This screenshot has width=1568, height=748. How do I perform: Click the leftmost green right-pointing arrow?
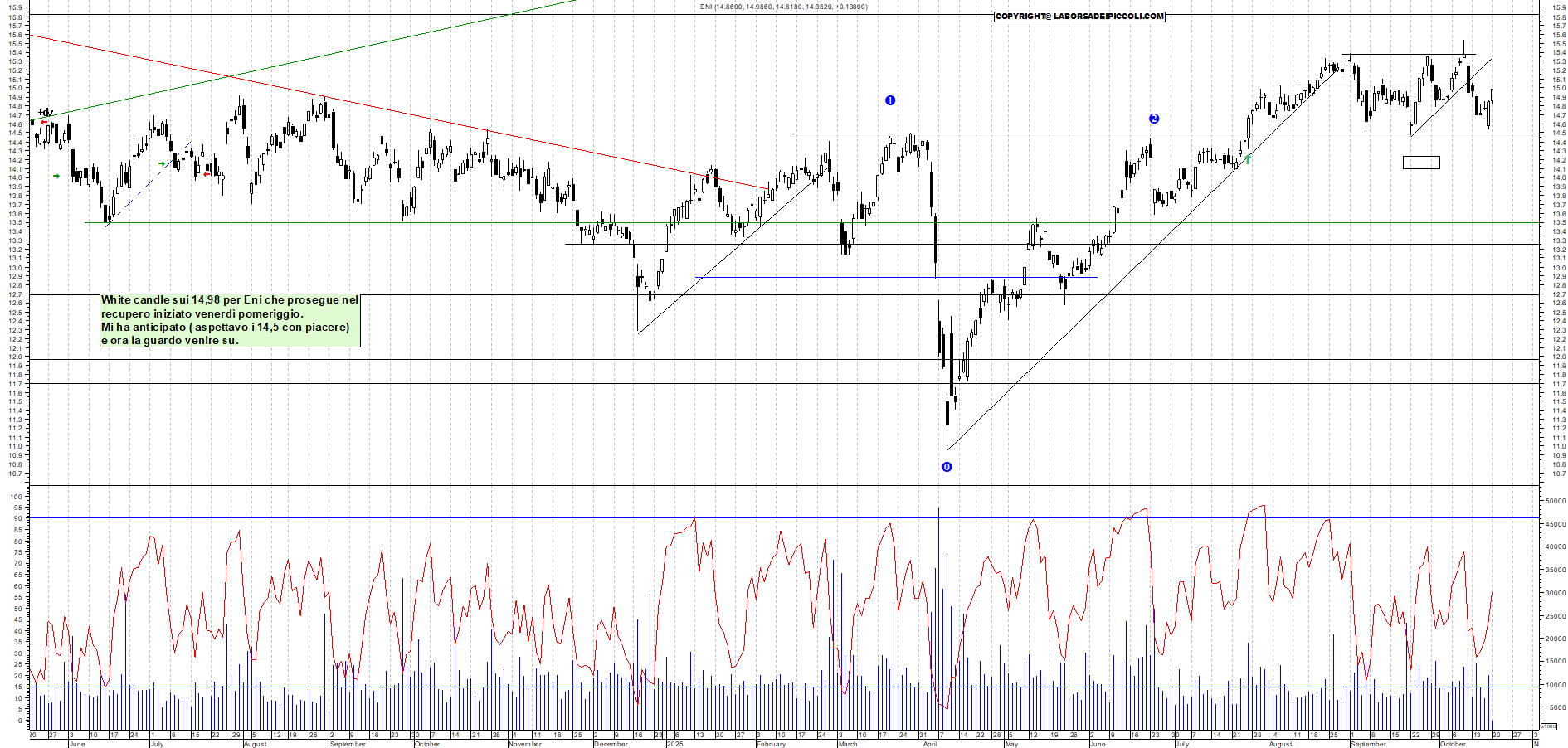56,176
